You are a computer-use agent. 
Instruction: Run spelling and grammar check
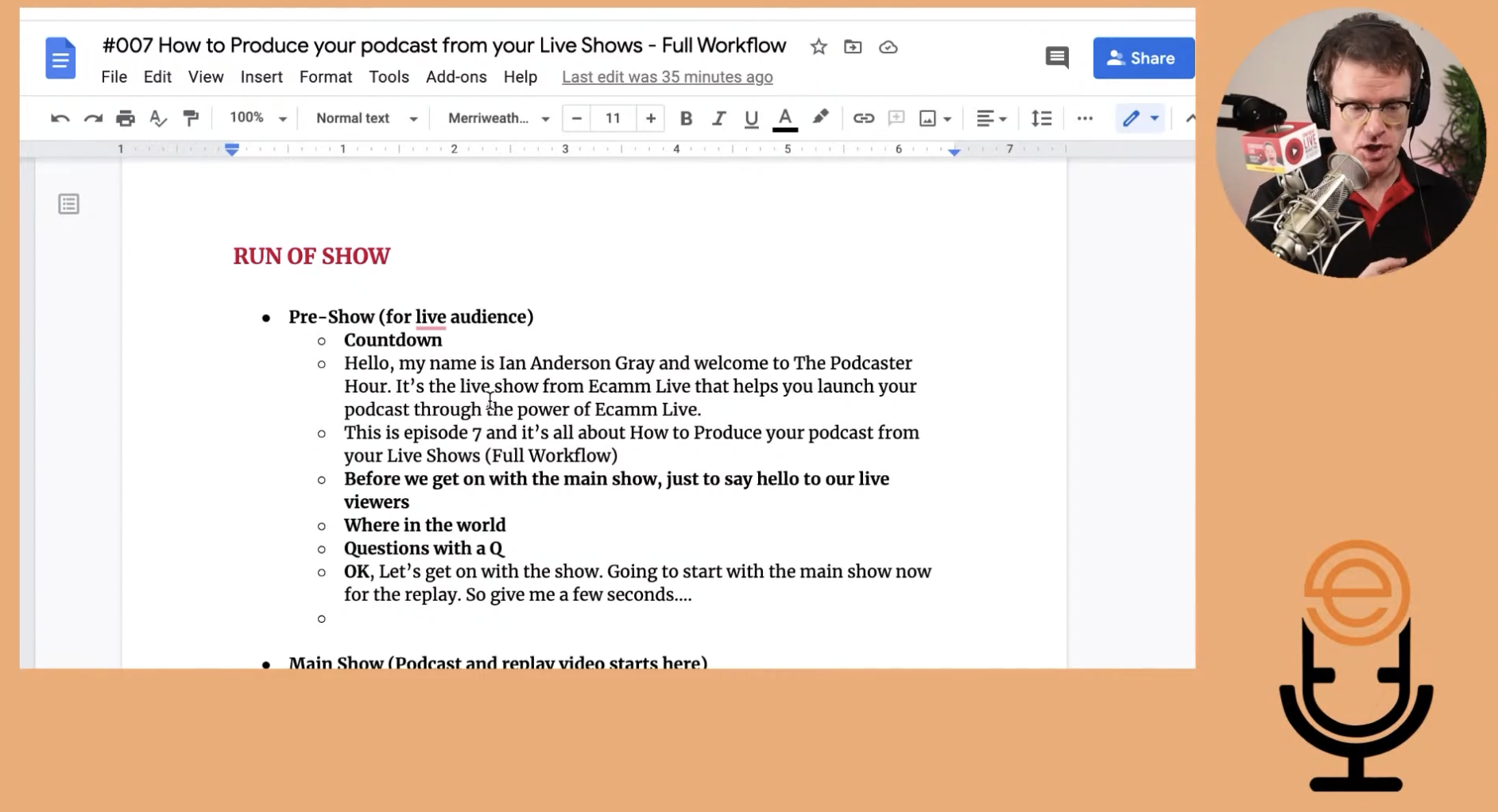pyautogui.click(x=157, y=118)
